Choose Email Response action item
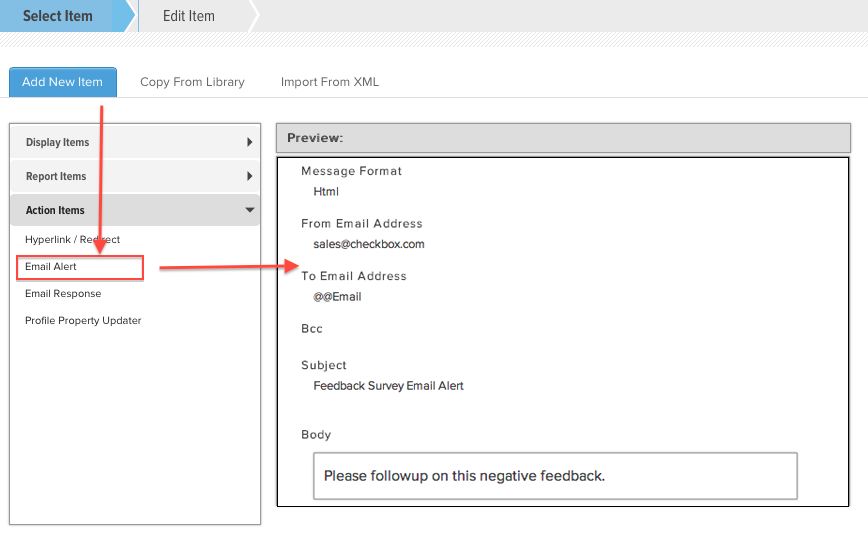The image size is (868, 544). point(63,294)
